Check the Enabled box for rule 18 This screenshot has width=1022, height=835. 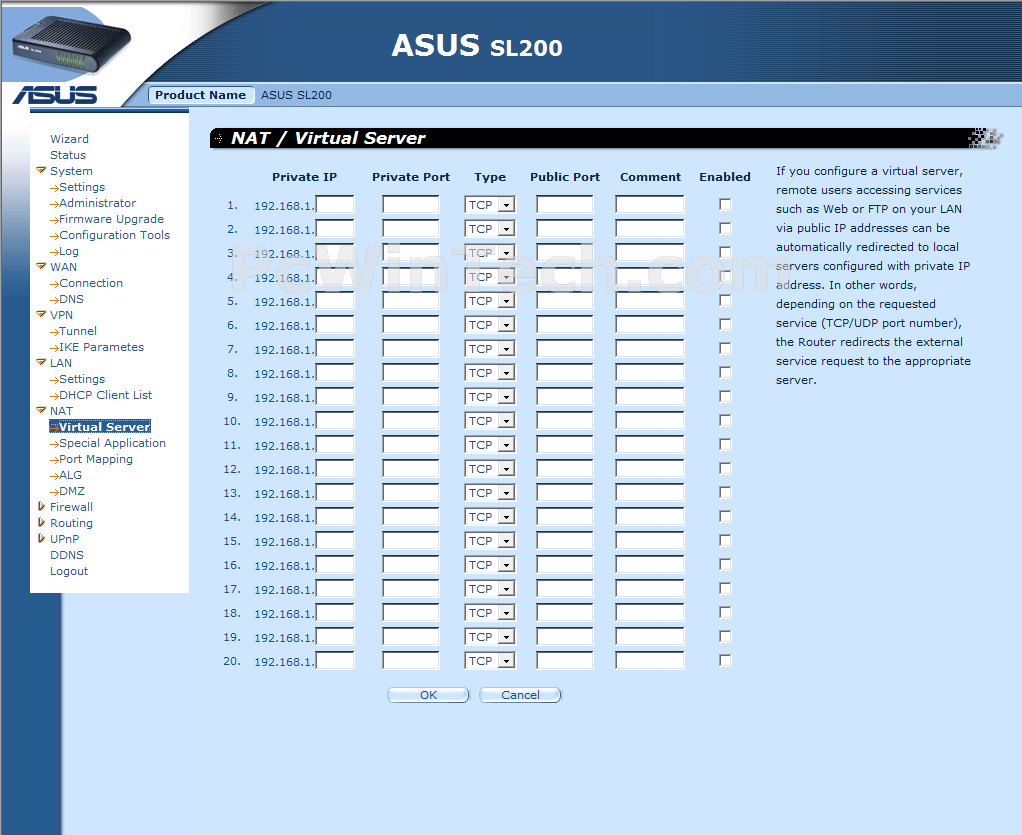pos(725,612)
